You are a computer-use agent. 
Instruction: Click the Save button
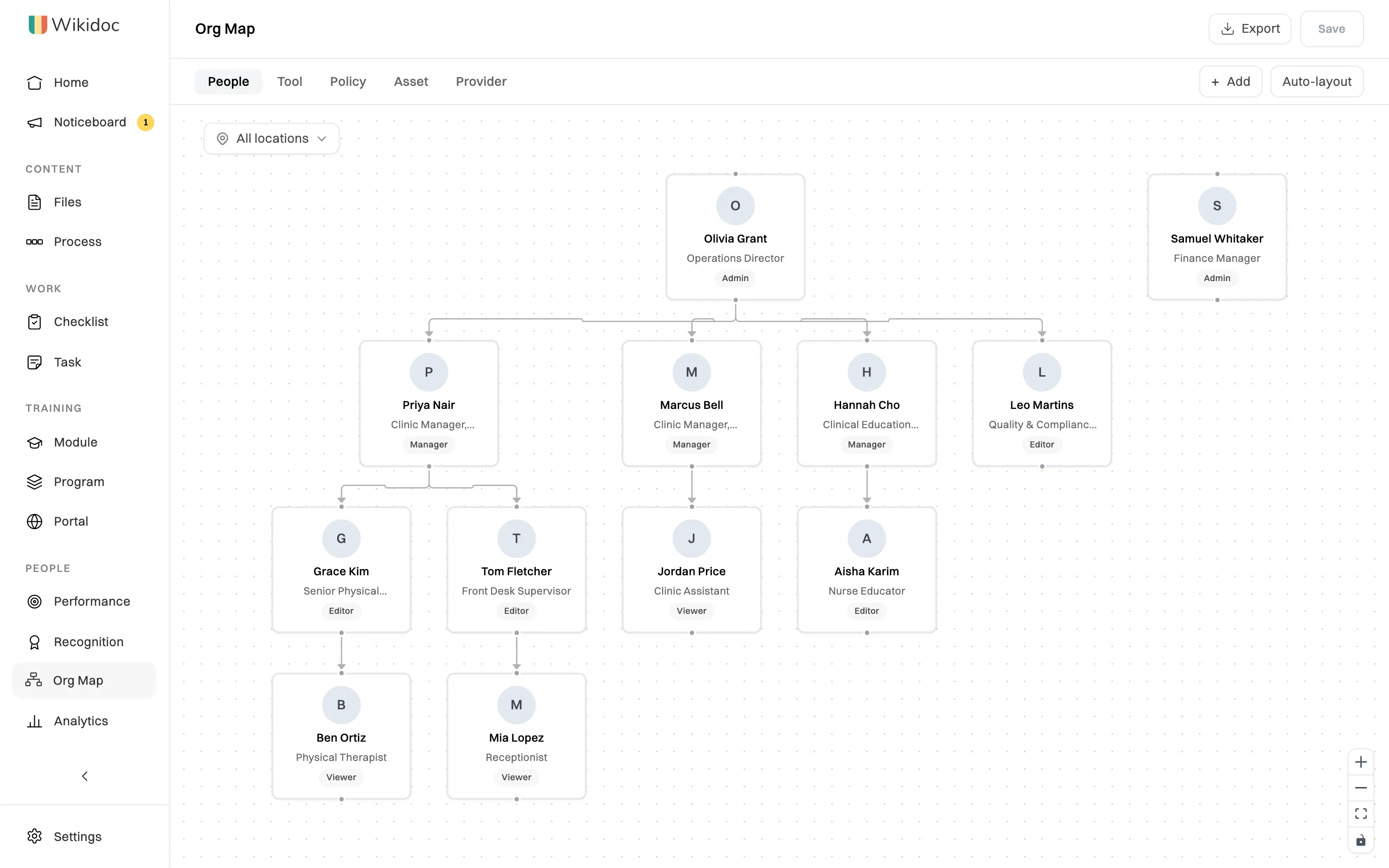[1332, 29]
